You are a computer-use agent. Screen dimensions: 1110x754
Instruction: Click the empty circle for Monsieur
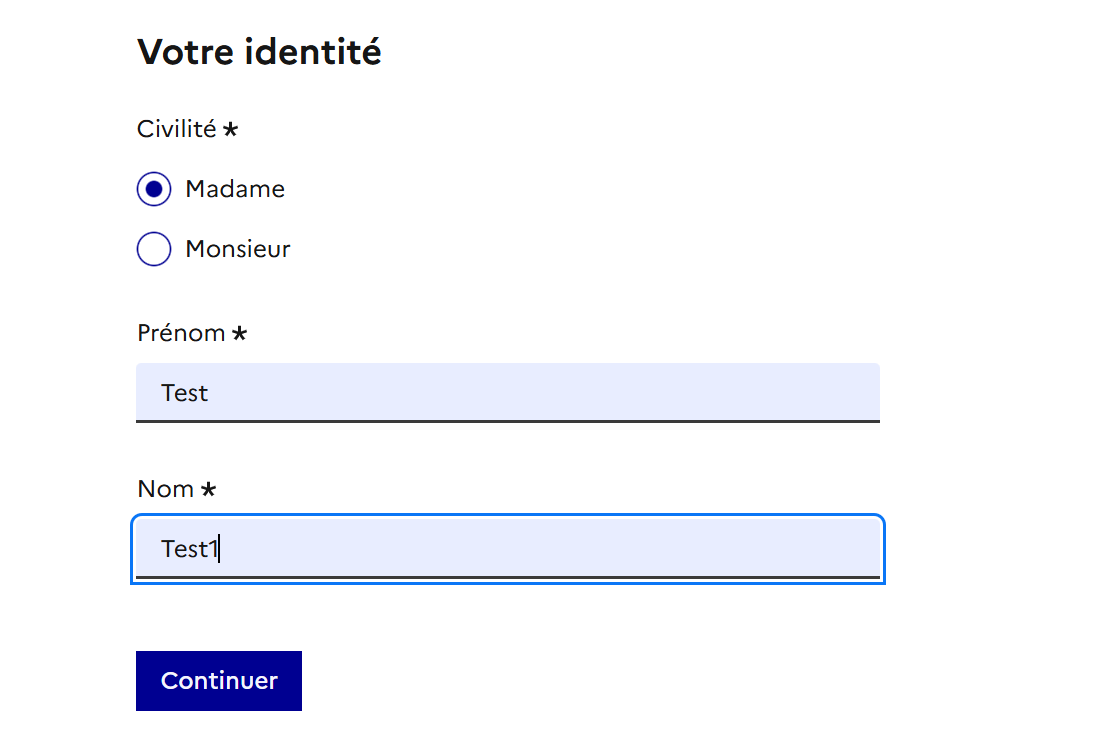(x=154, y=249)
